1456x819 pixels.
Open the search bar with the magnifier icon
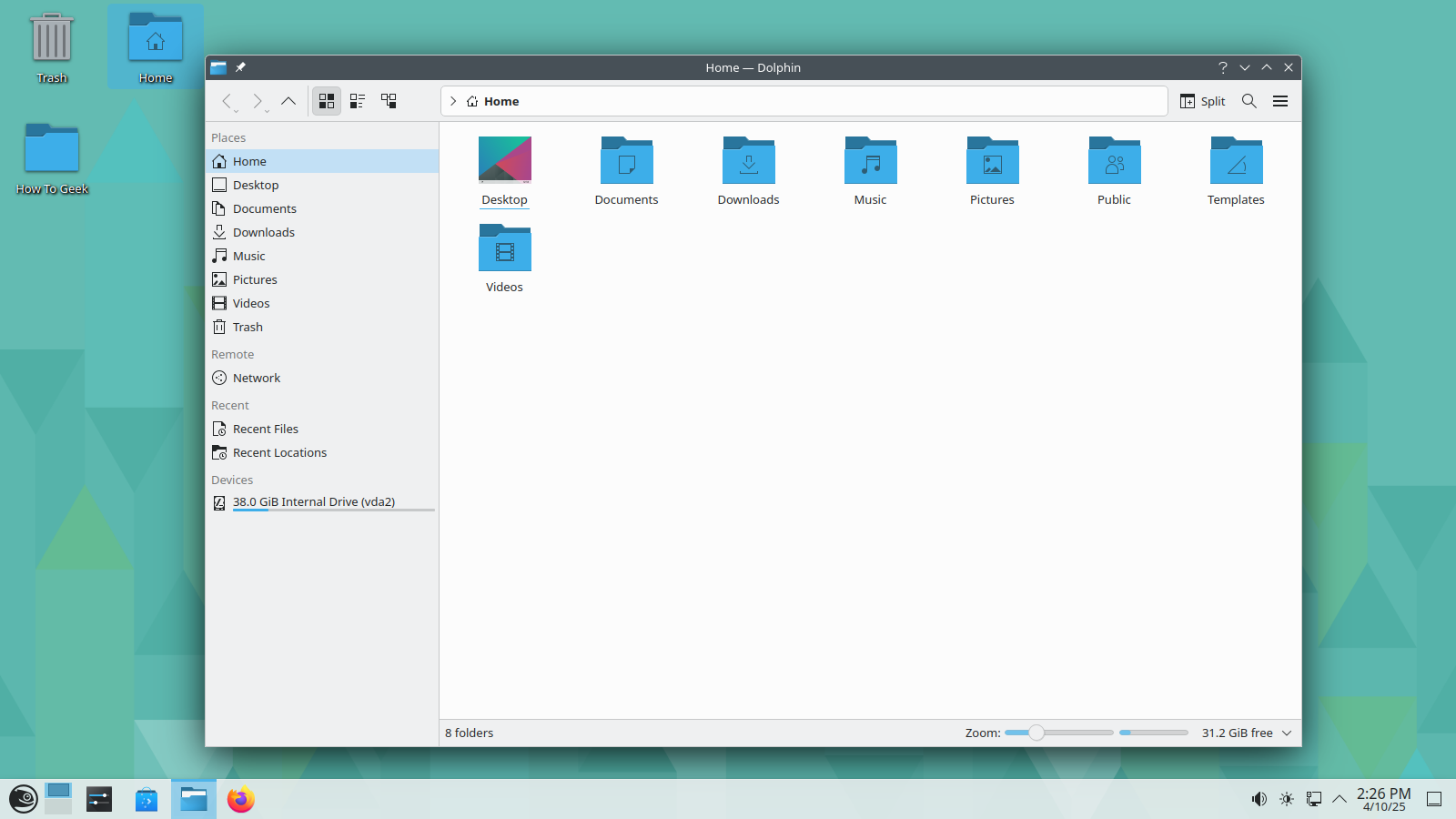pyautogui.click(x=1249, y=101)
